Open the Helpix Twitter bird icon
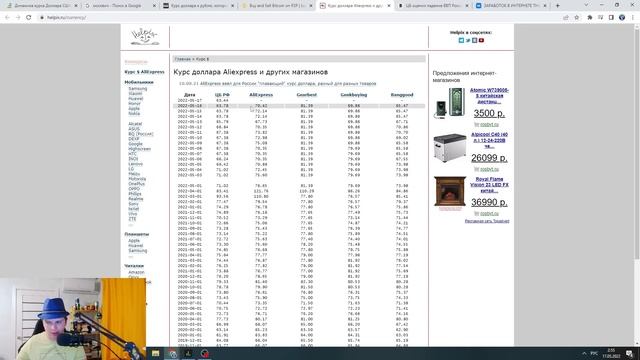640x360 pixels. [468, 40]
